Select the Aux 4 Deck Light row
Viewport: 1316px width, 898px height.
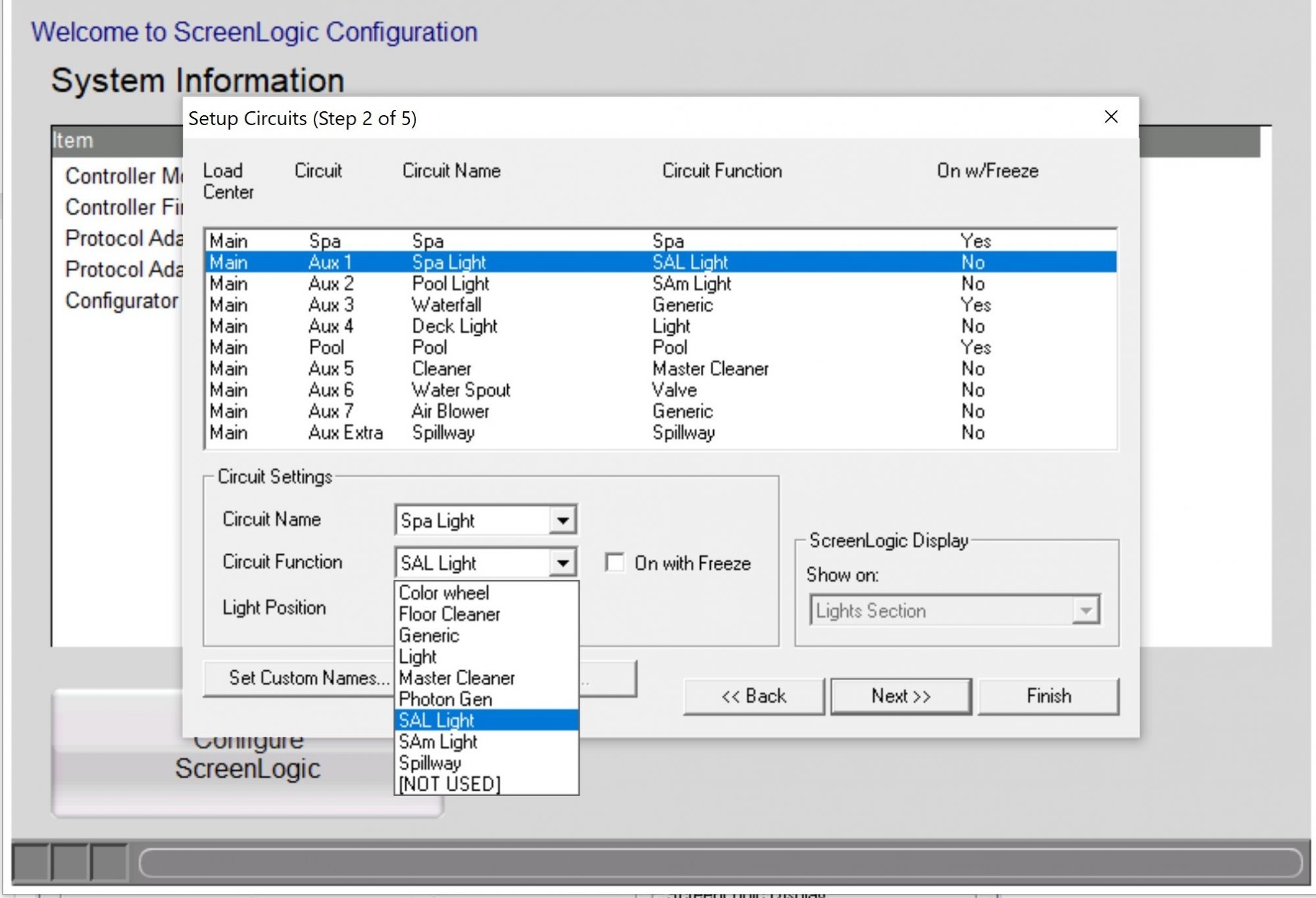coord(661,326)
